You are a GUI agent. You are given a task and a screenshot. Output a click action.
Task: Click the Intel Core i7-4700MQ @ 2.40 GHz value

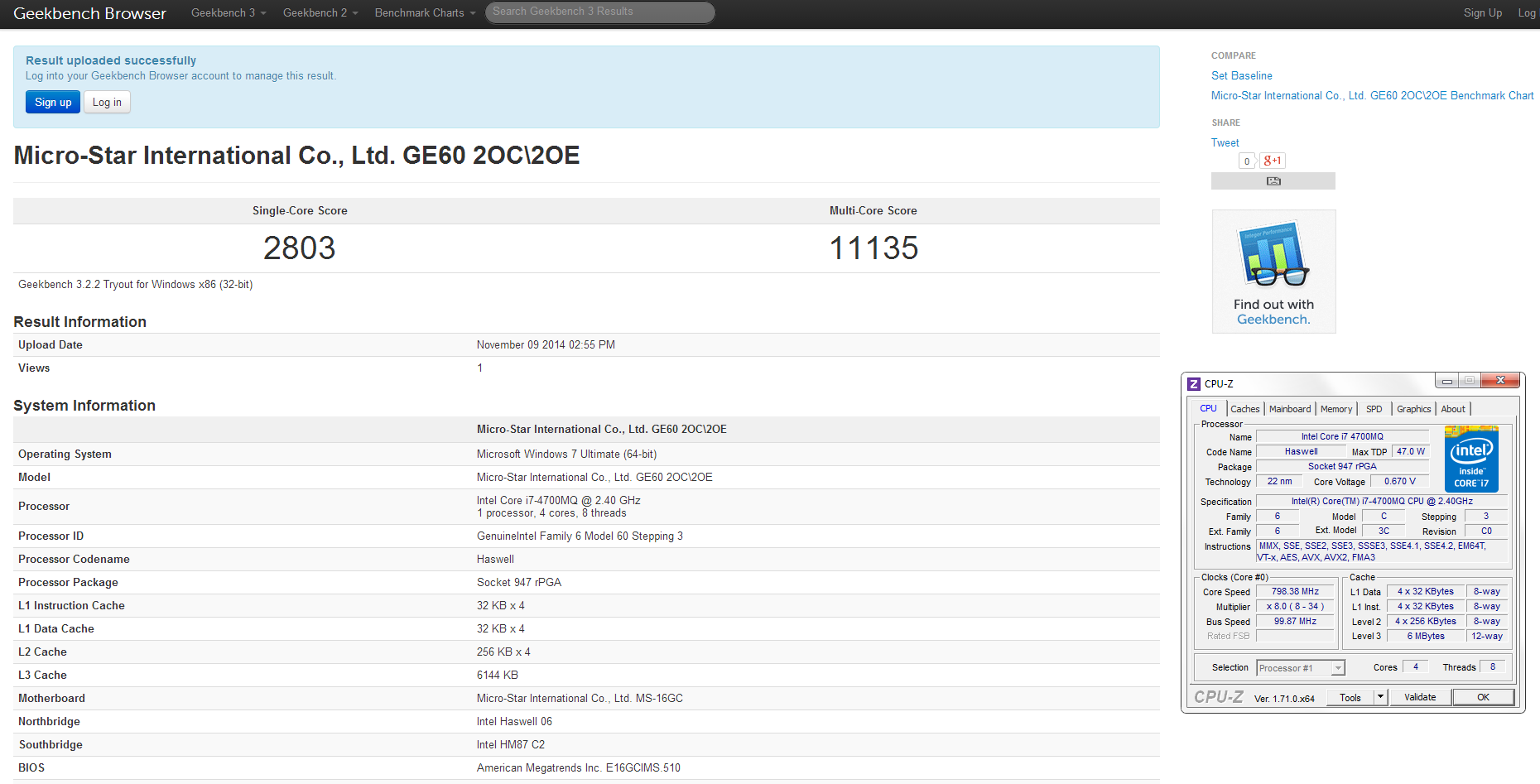(559, 500)
